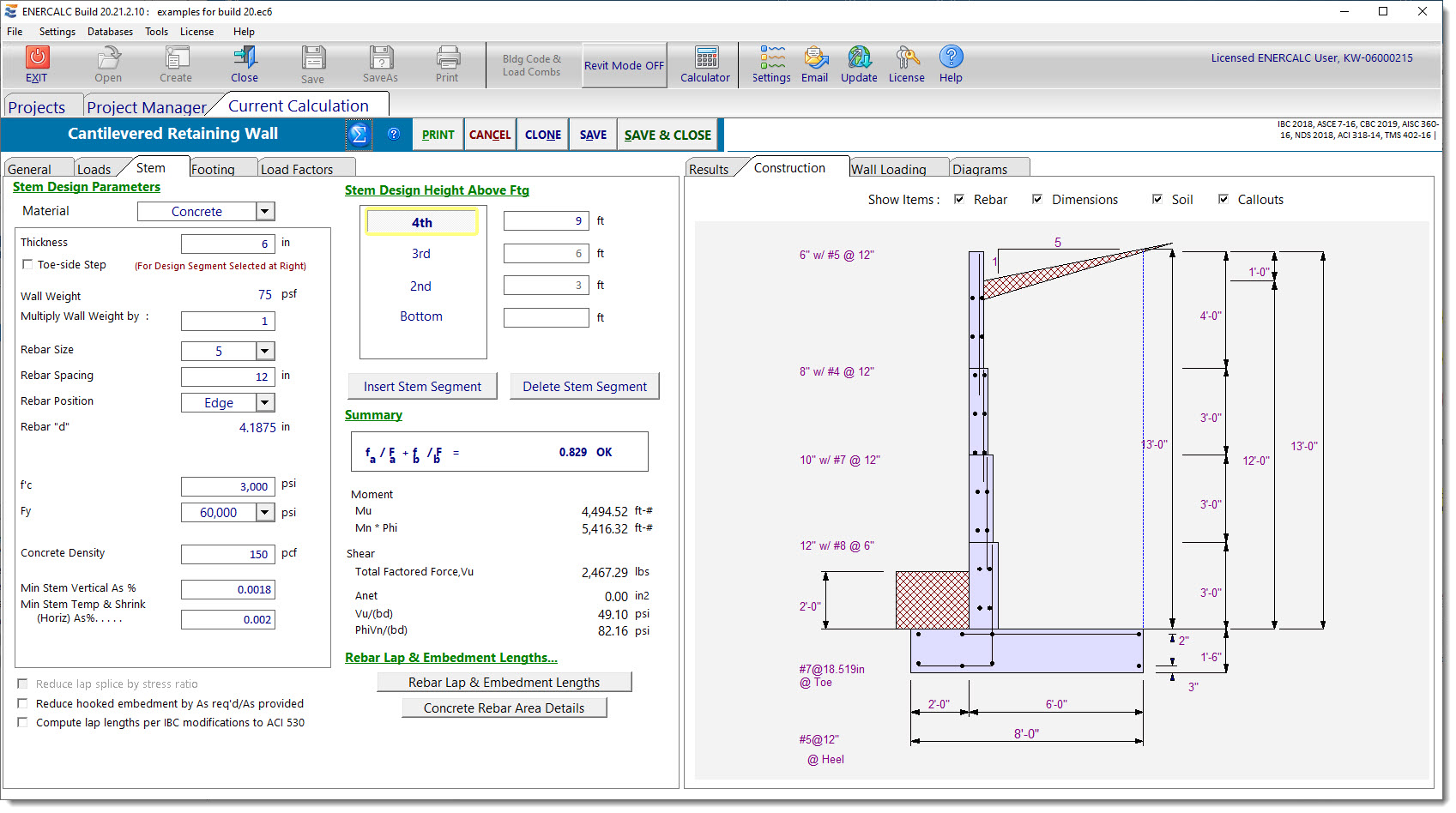Screen dimensions: 1456x813
Task: Click the Concrete Density input field
Action: click(228, 554)
